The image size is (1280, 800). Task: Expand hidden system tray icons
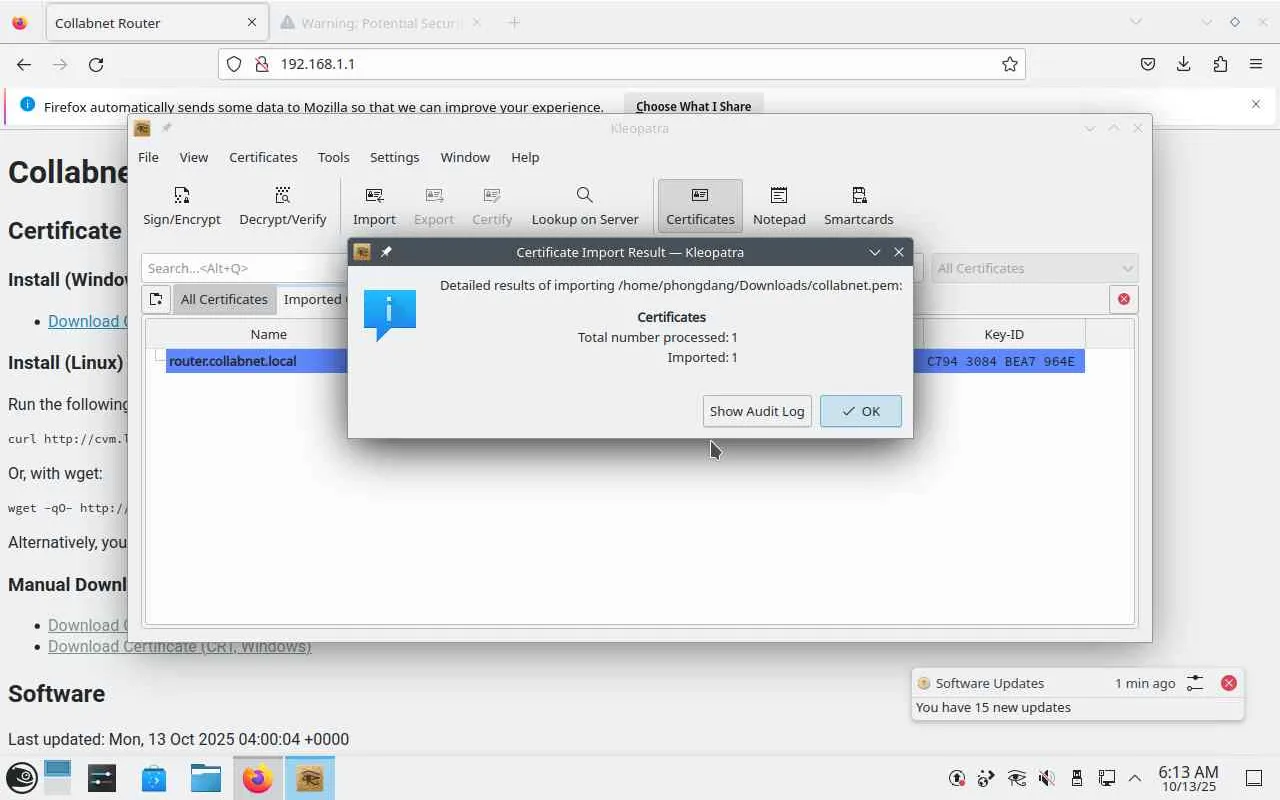pos(1135,778)
